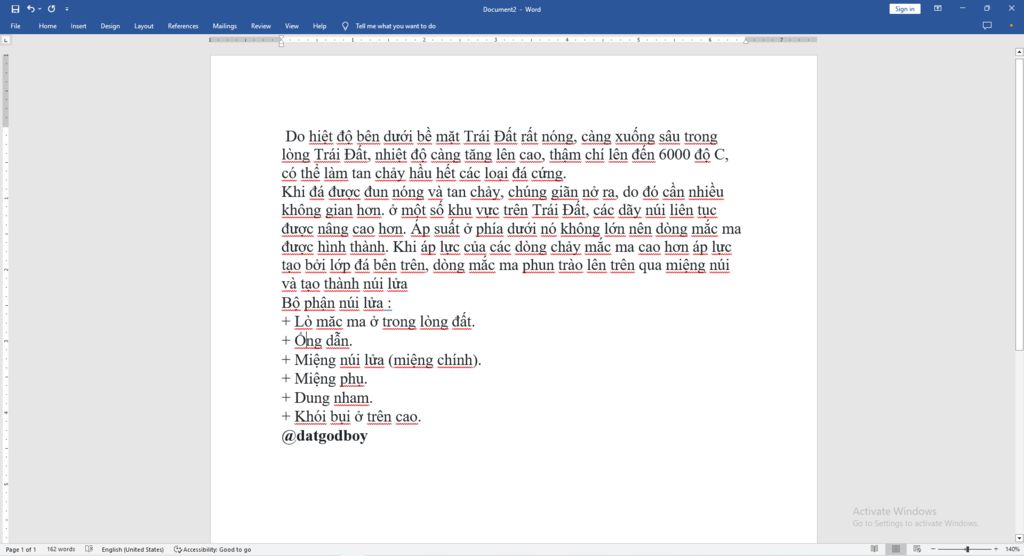
Task: Click the Tell me lightbulb icon
Action: 345,26
